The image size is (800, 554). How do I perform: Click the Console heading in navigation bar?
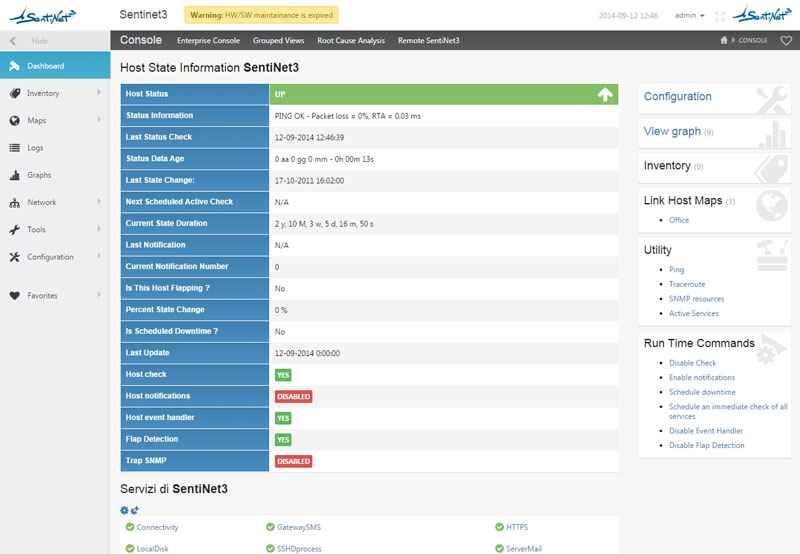coord(141,40)
